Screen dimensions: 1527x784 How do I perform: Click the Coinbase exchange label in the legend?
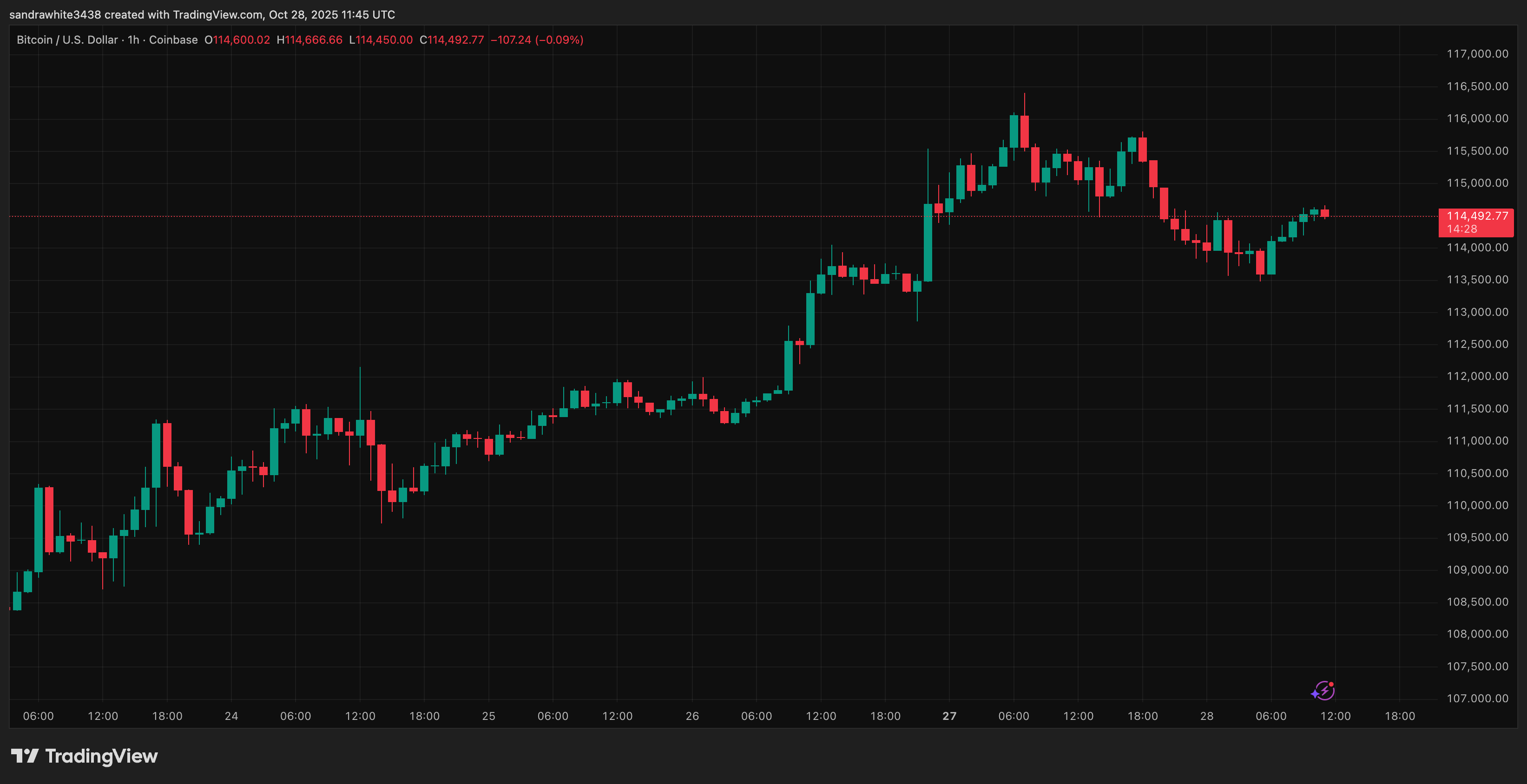coord(173,39)
